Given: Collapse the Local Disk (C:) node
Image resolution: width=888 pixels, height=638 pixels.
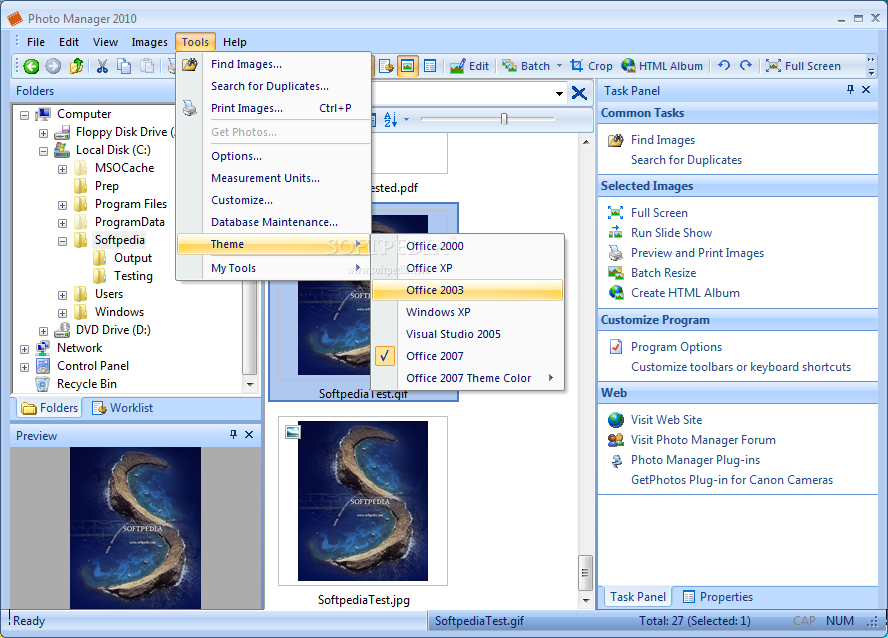Looking at the screenshot, I should [x=43, y=151].
